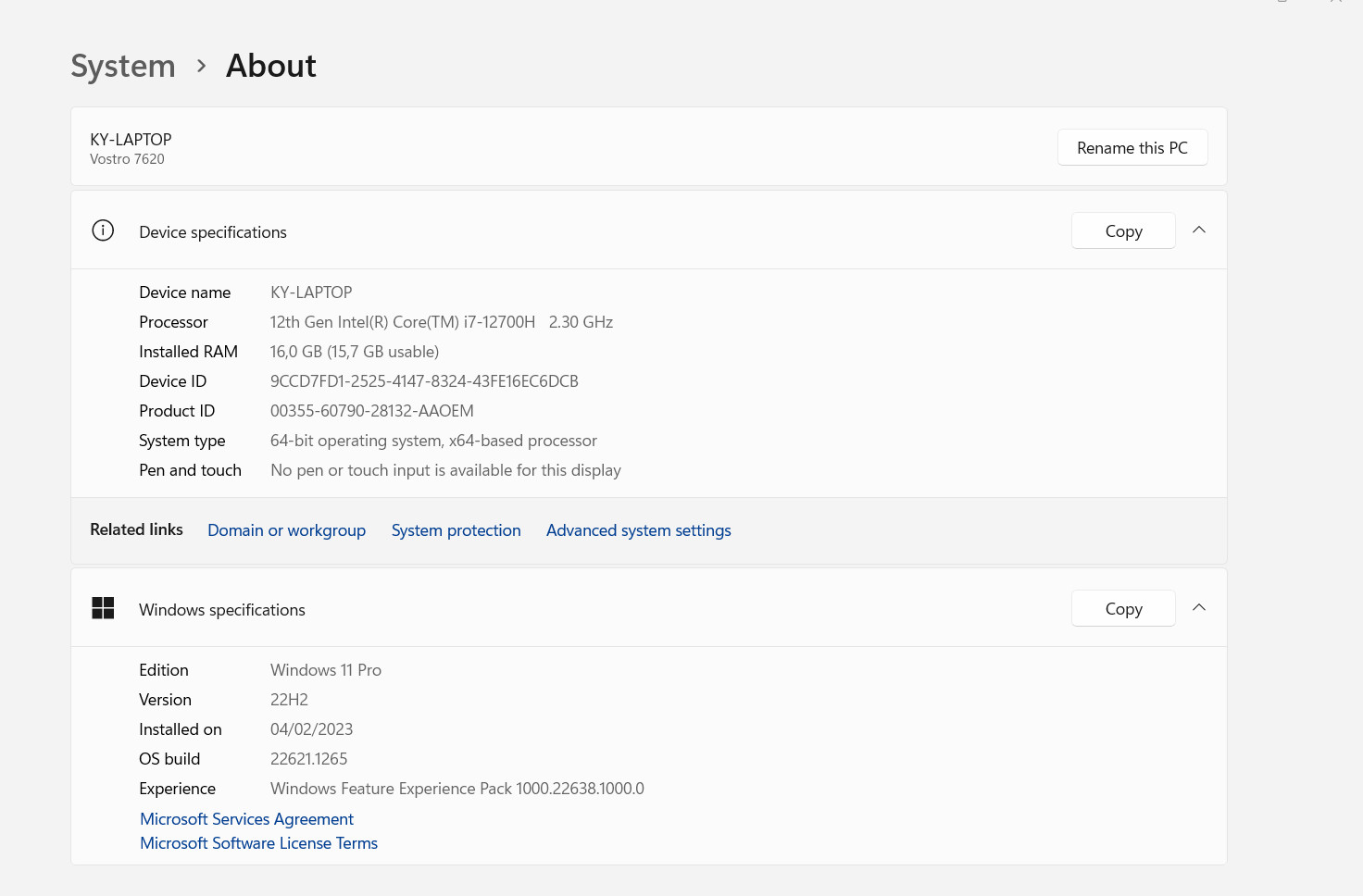The image size is (1363, 896).
Task: Open the Rename this PC dialog
Action: 1132,147
